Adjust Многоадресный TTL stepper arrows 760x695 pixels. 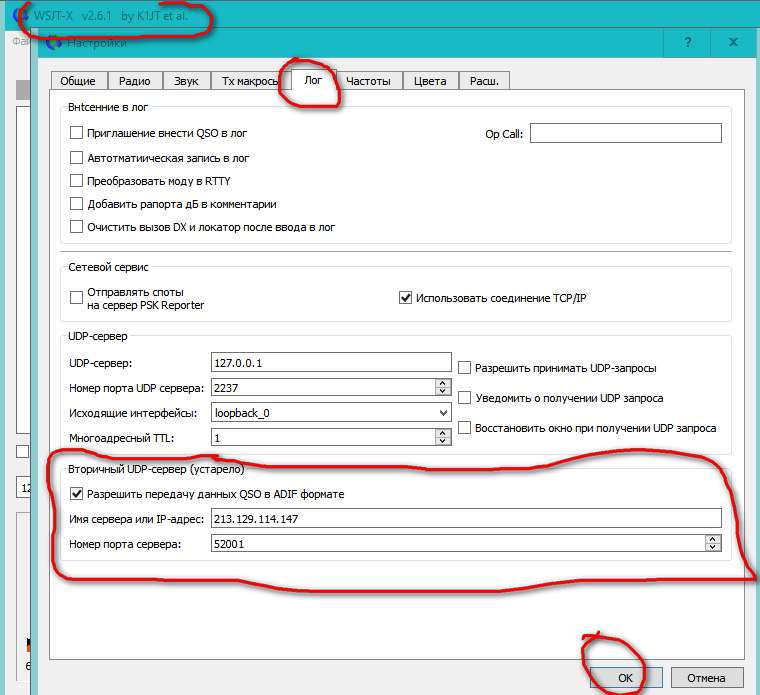[443, 437]
